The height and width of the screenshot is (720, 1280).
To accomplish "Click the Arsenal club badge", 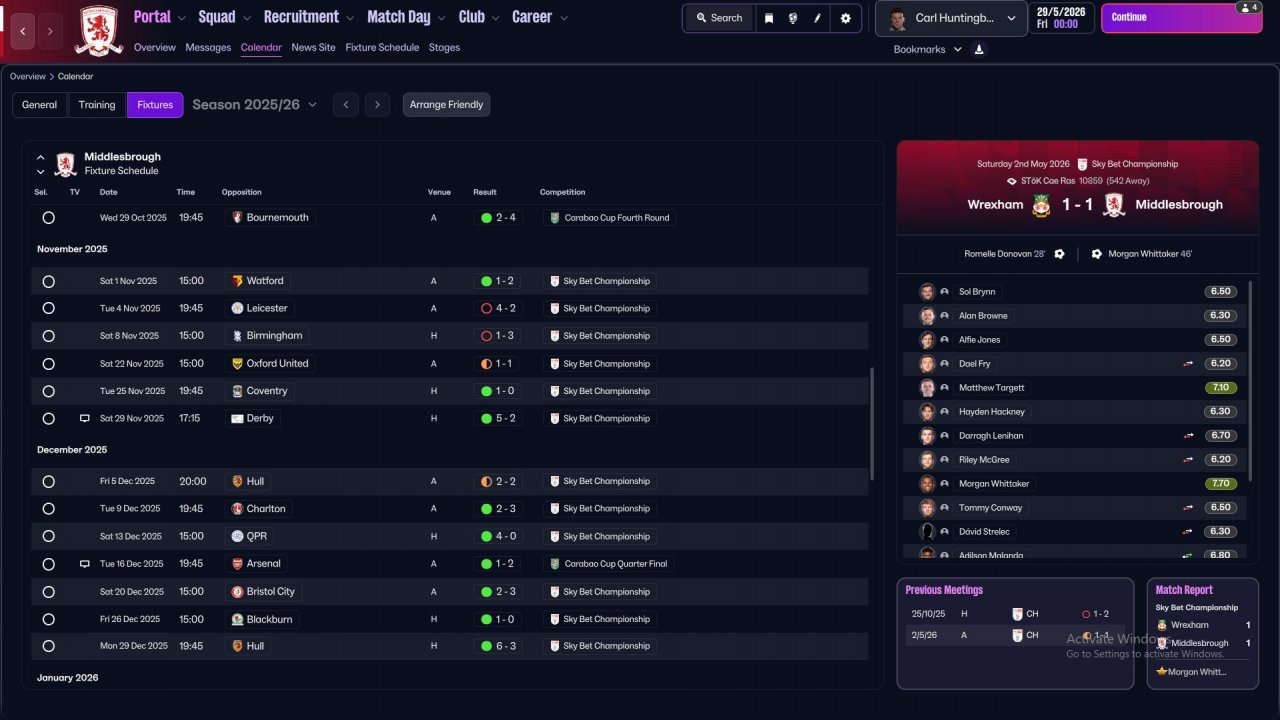I will tap(237, 564).
